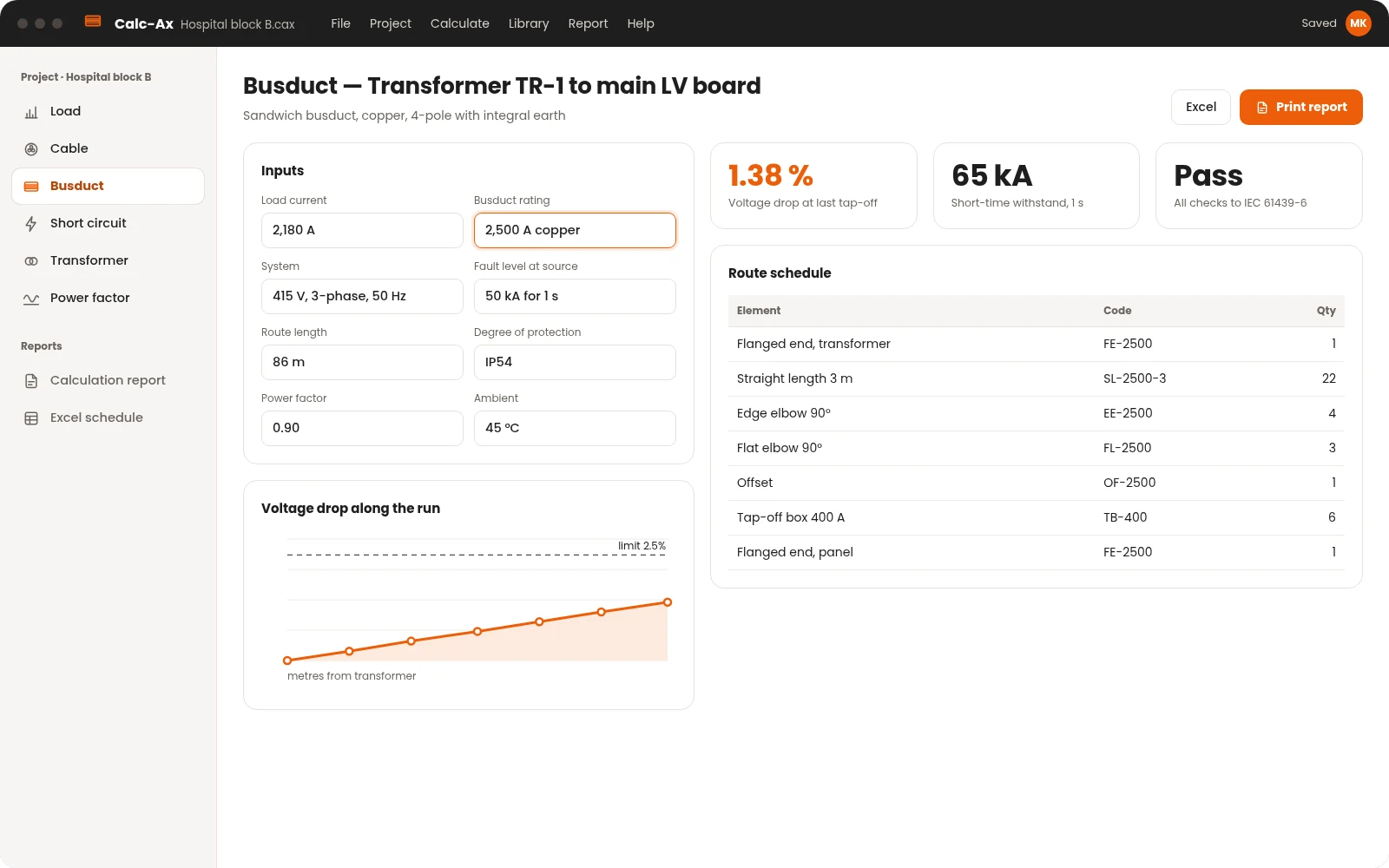
Task: Click the Fault level at source field
Action: pos(575,296)
